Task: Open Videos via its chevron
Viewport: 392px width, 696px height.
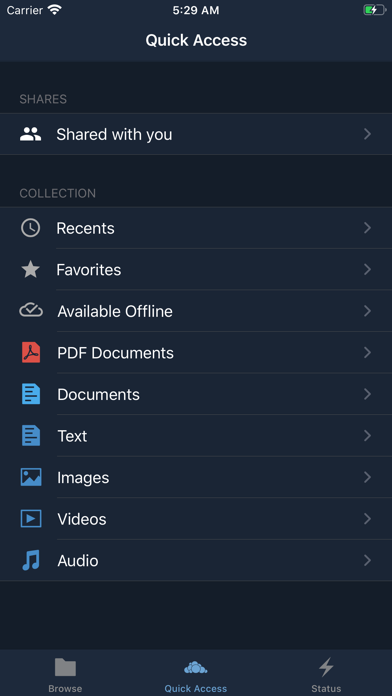Action: [x=368, y=519]
